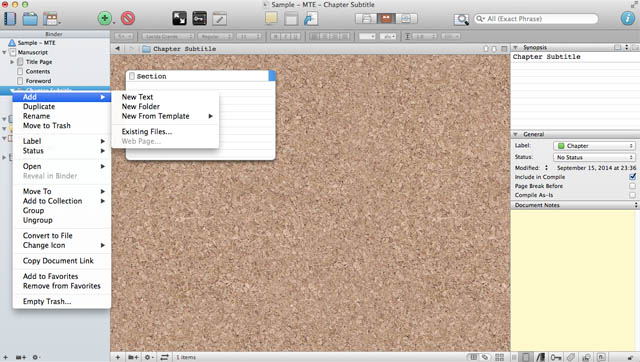
Task: Open the Label dropdown showing Chapter
Action: pos(594,146)
